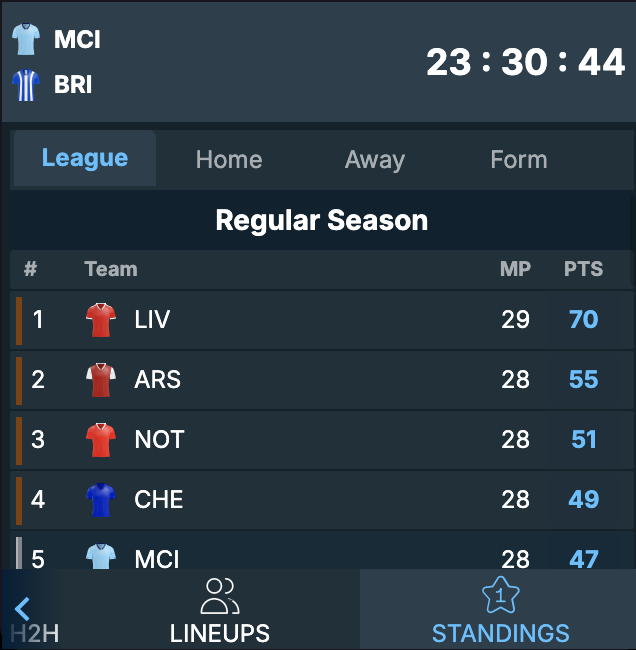The height and width of the screenshot is (650, 636).
Task: Click the BRI striped jersey icon
Action: pyautogui.click(x=26, y=85)
